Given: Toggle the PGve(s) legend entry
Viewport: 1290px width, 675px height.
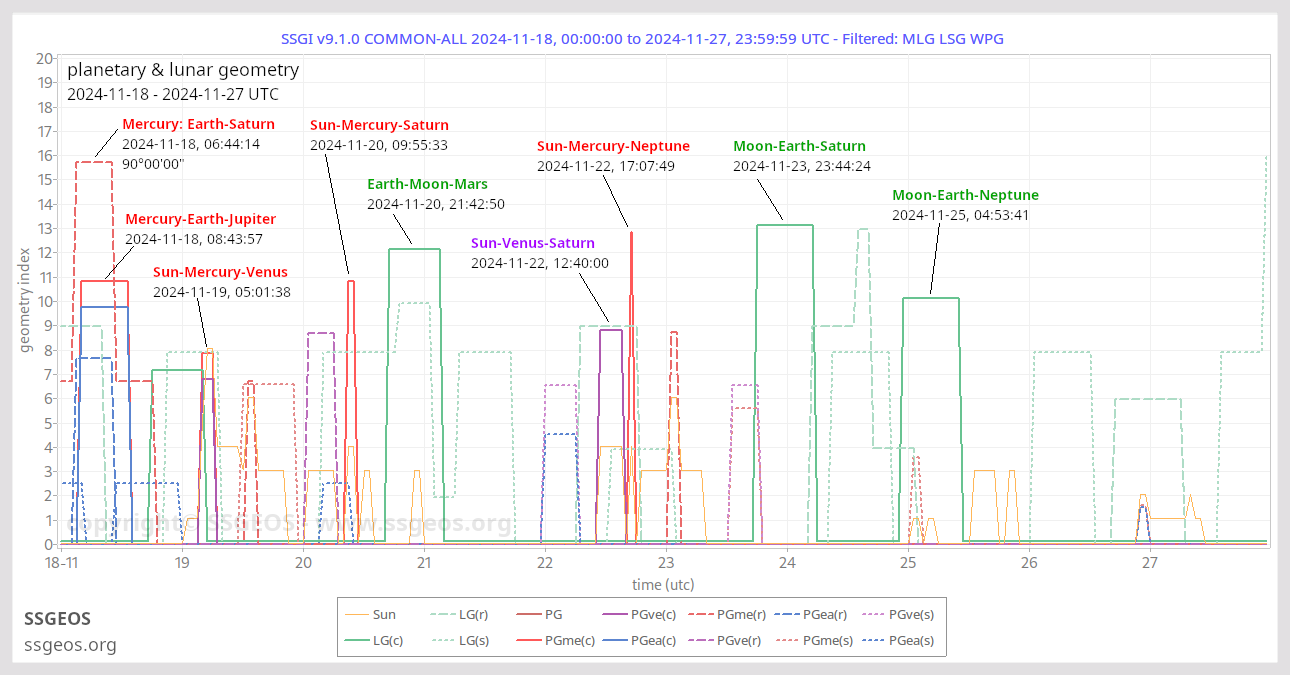Looking at the screenshot, I should [x=914, y=614].
